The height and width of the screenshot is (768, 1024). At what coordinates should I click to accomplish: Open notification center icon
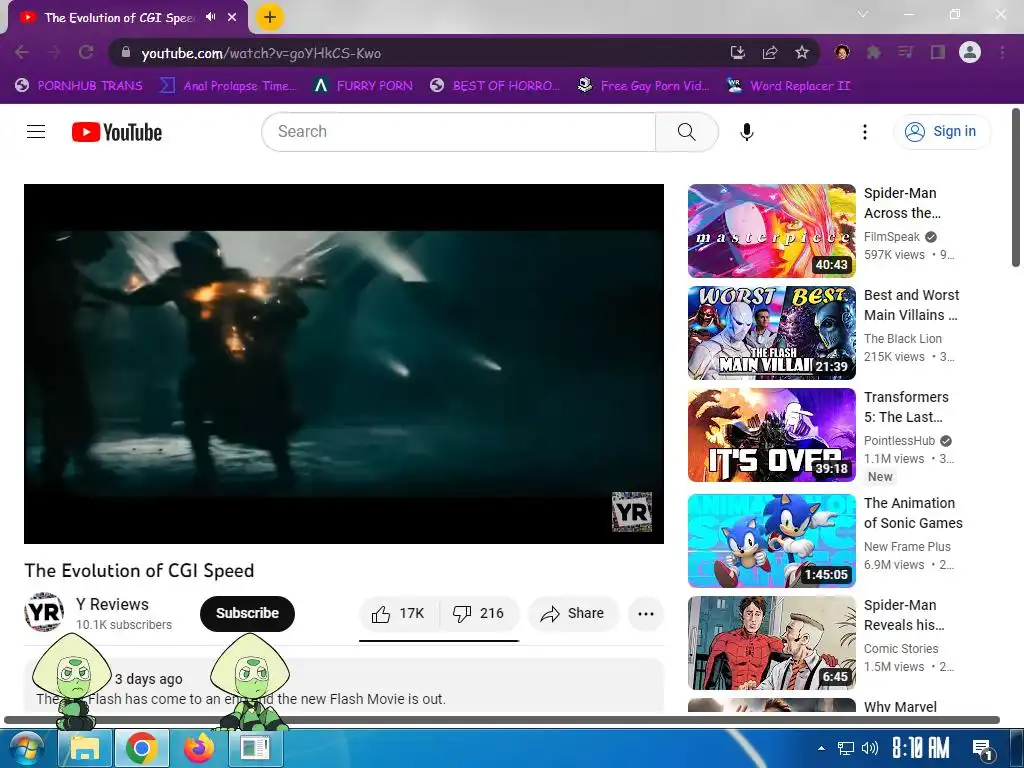pos(982,749)
